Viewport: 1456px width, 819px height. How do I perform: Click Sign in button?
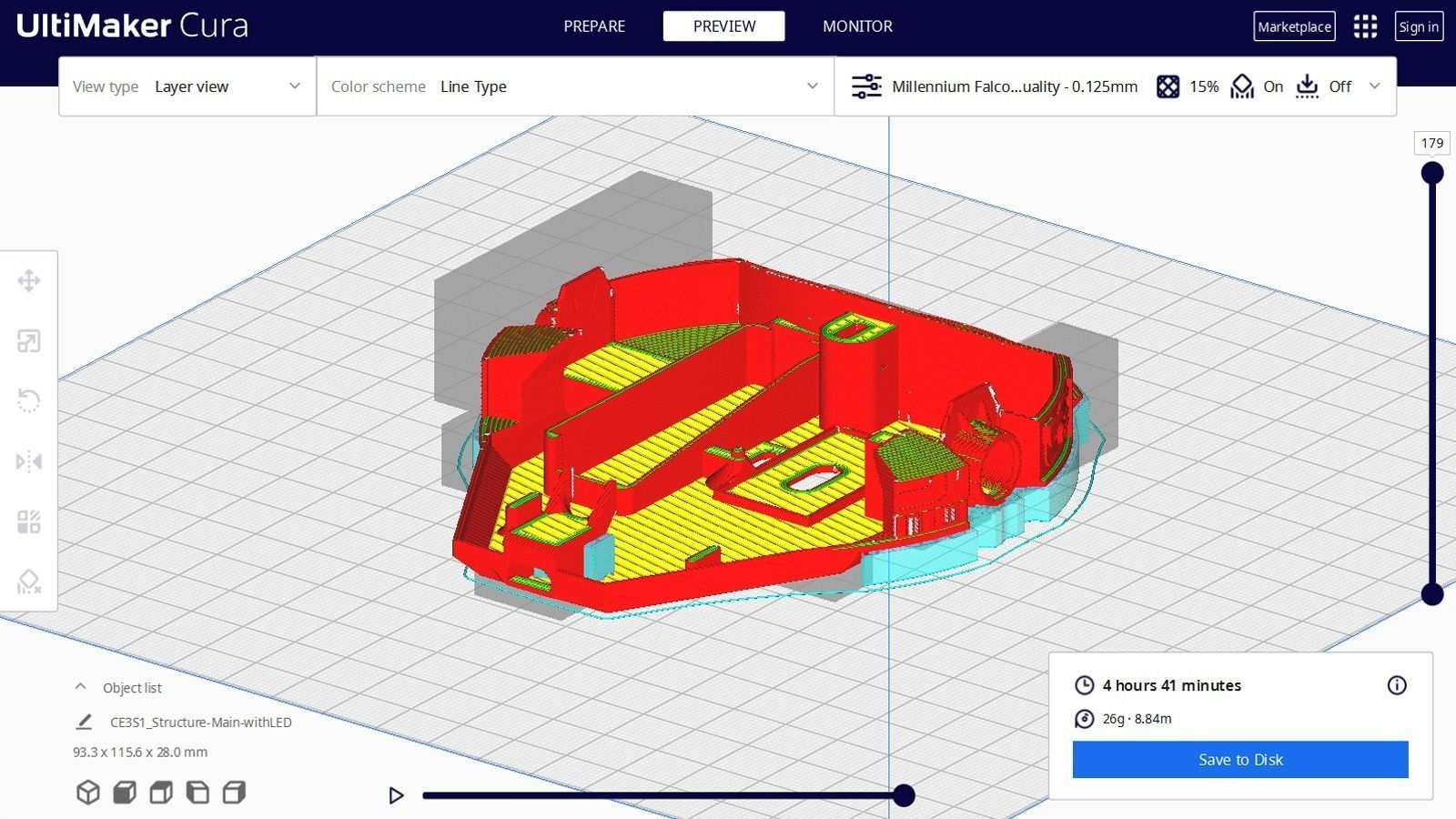[1419, 26]
